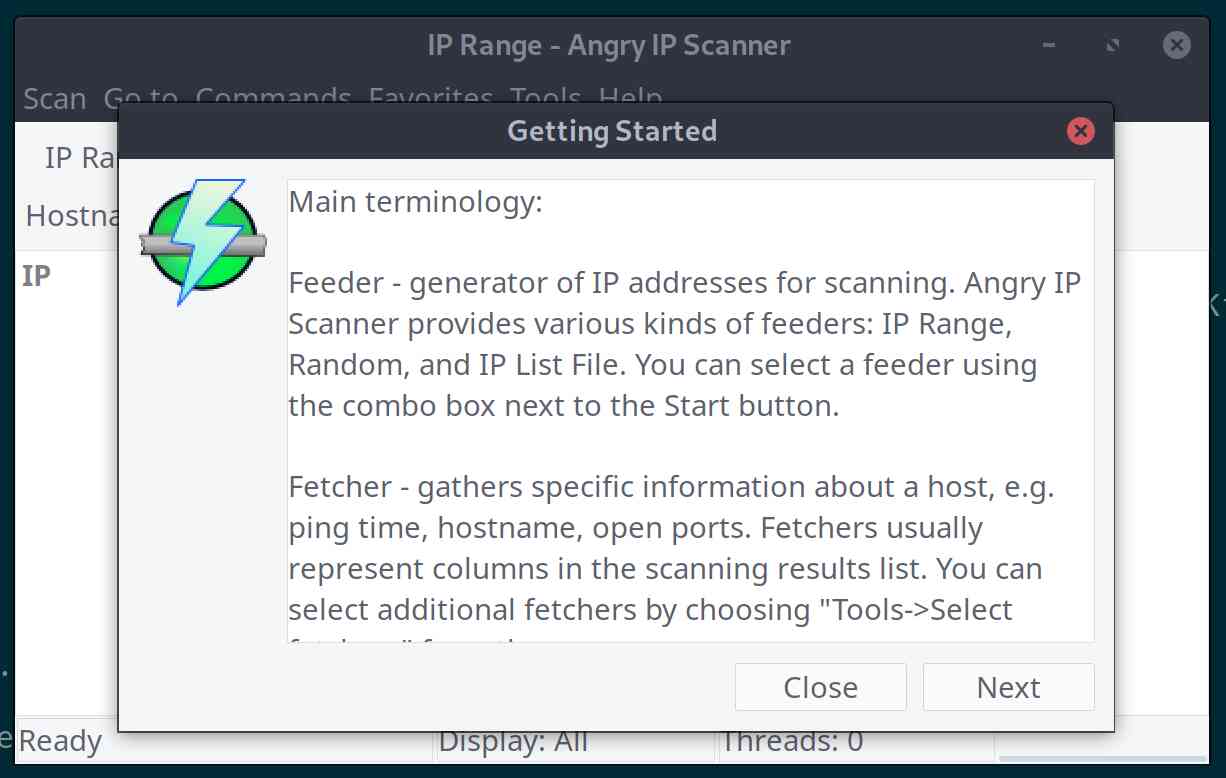Minimize the Angry IP Scanner main window

(1049, 45)
